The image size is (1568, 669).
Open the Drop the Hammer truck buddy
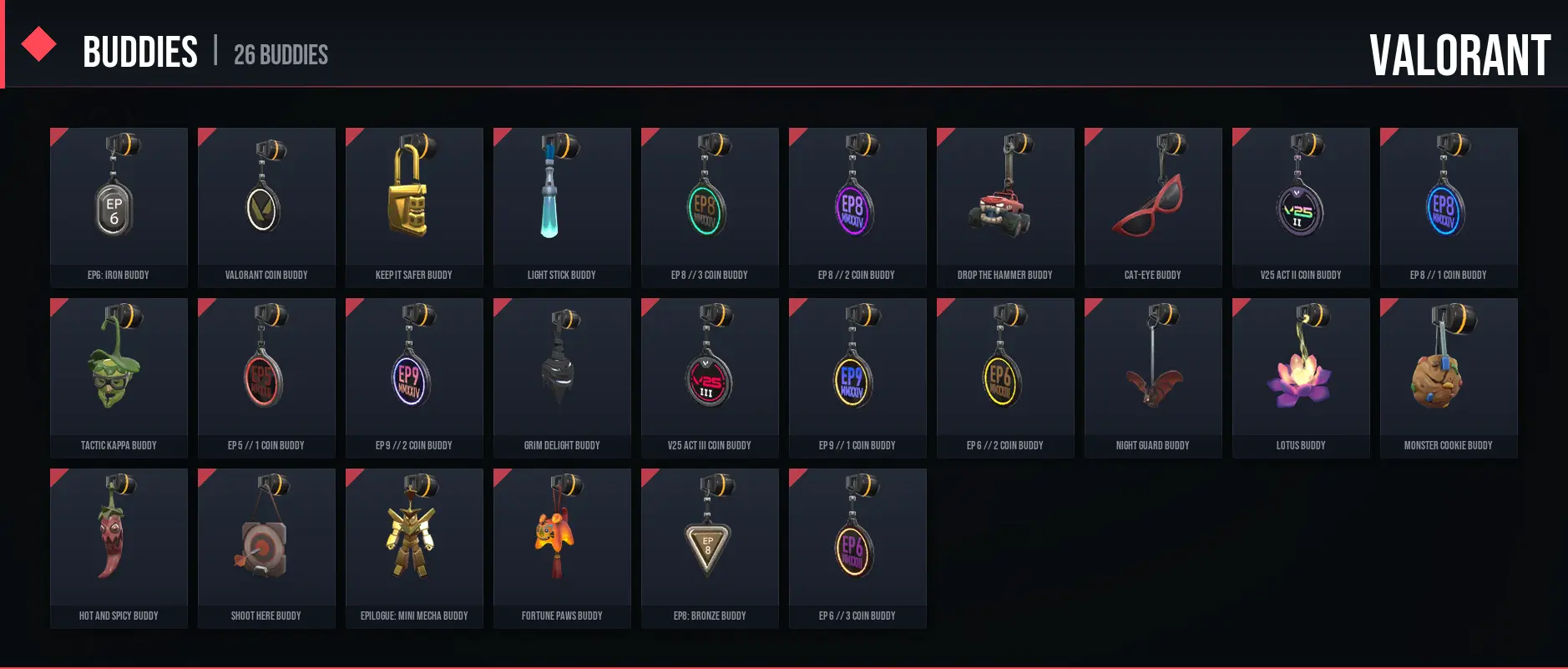point(1005,207)
